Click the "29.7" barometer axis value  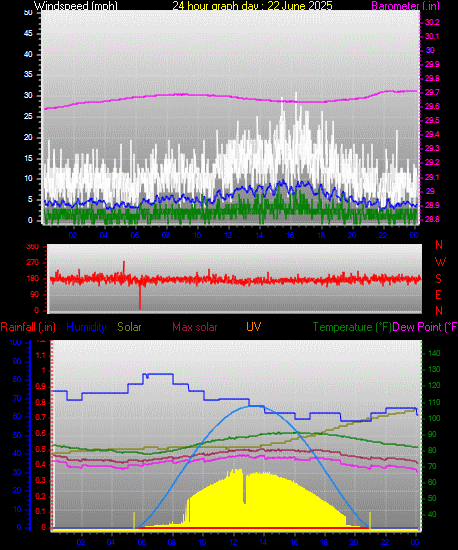[432, 92]
